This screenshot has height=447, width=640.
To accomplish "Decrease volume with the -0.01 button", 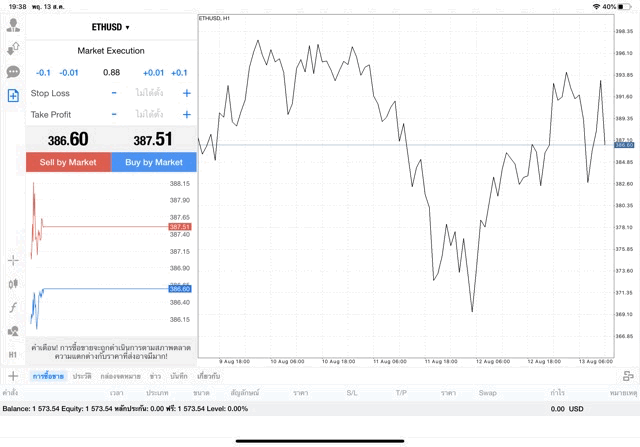I will click(x=69, y=72).
